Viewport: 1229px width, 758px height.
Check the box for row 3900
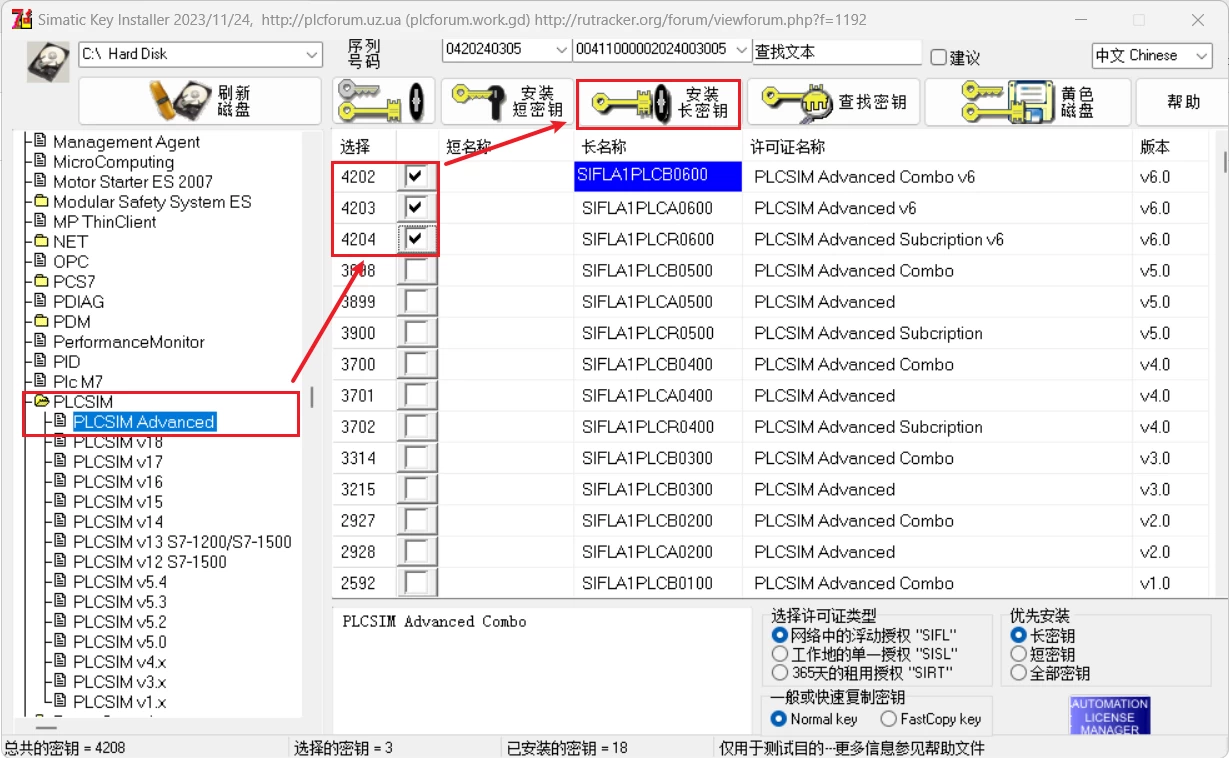click(416, 333)
